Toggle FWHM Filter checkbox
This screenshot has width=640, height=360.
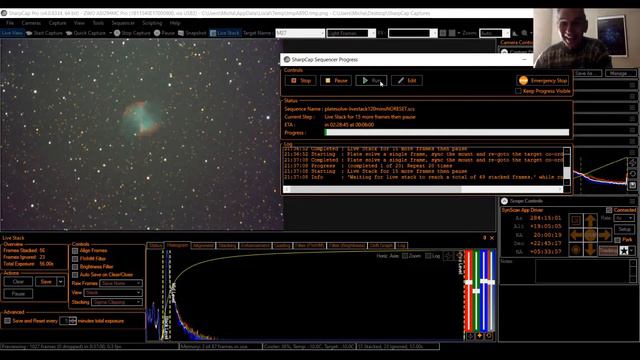pyautogui.click(x=75, y=259)
